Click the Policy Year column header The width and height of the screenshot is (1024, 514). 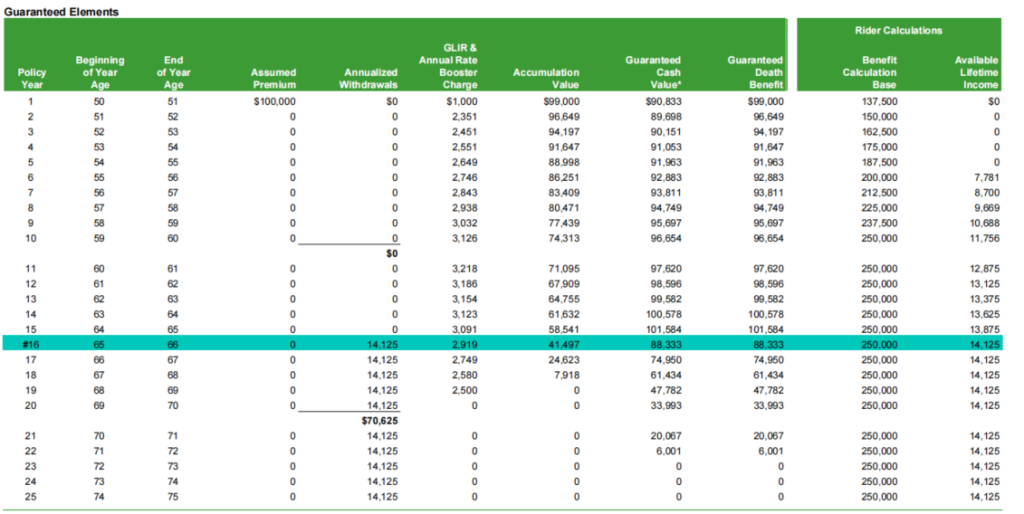coord(32,78)
